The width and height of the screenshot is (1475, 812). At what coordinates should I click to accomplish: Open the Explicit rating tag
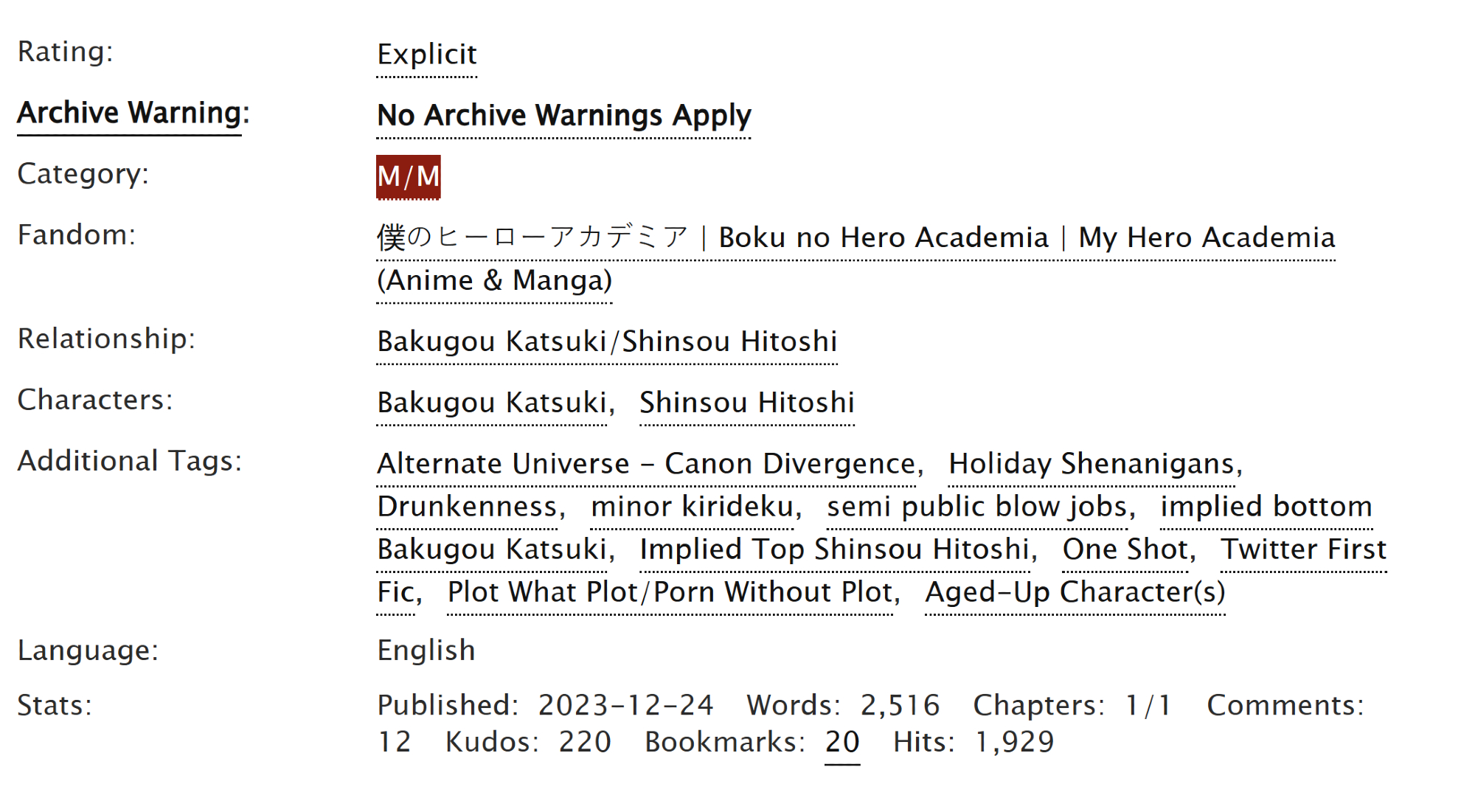point(427,55)
